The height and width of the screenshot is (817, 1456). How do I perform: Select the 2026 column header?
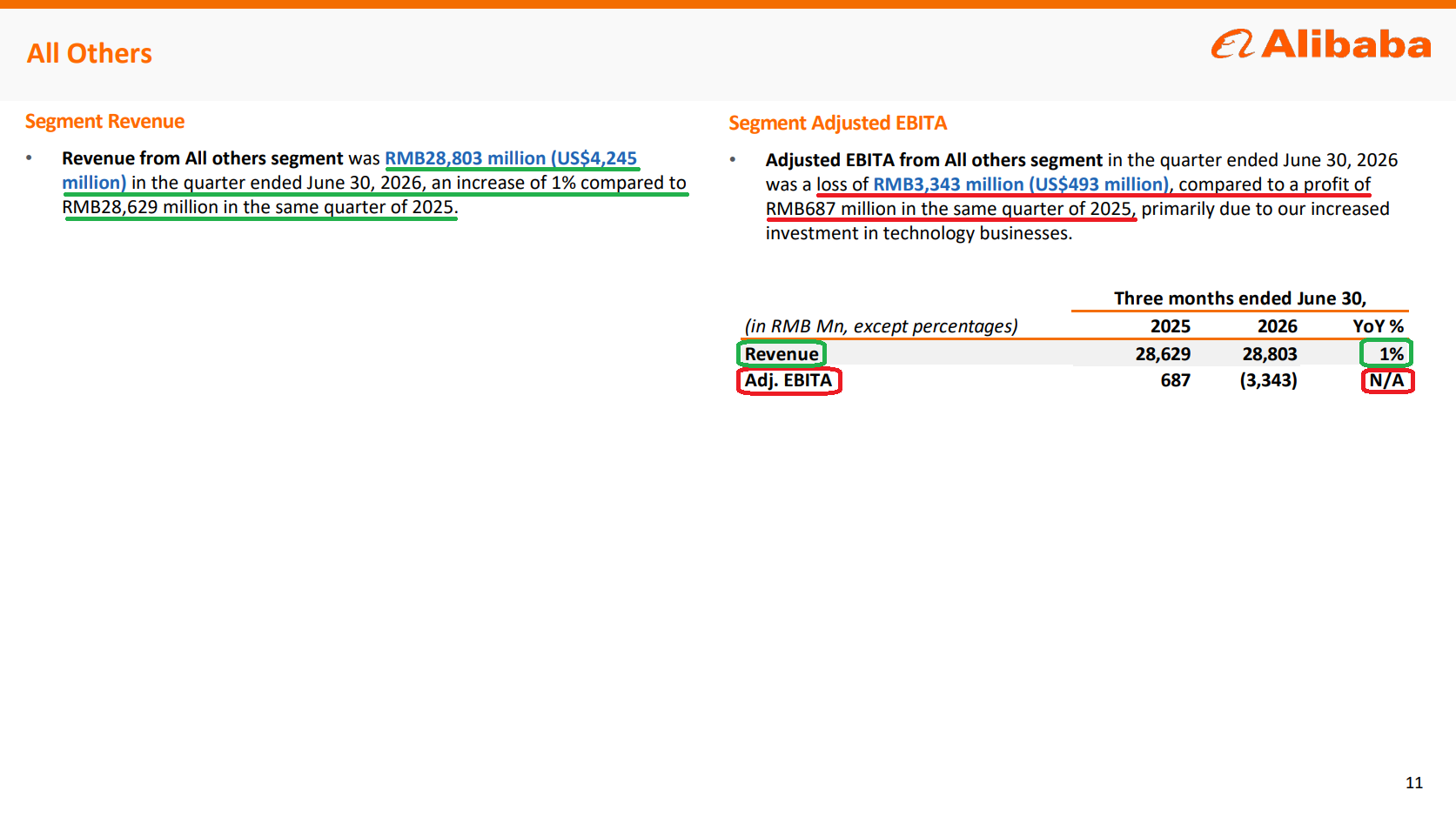1278,326
